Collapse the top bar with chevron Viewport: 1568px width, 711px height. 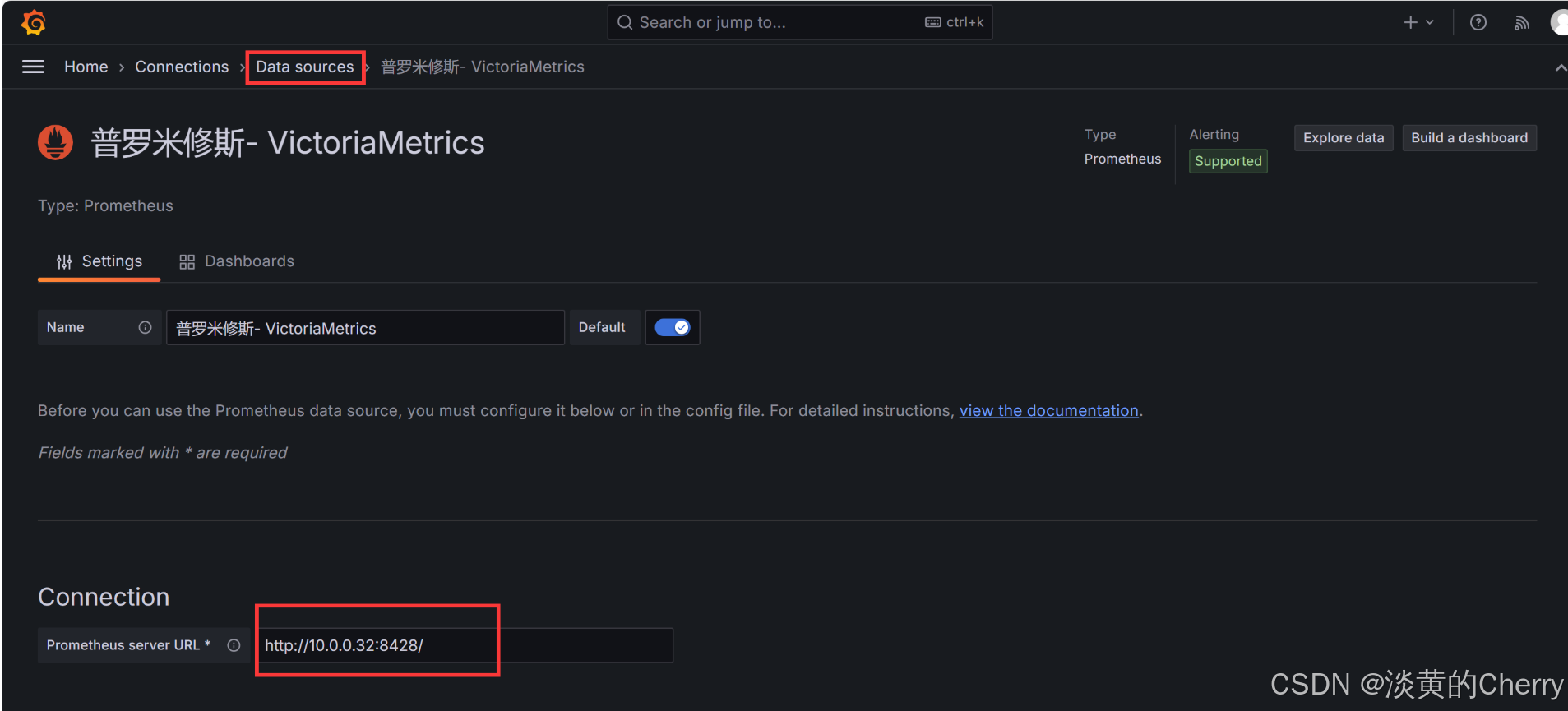coord(1560,67)
